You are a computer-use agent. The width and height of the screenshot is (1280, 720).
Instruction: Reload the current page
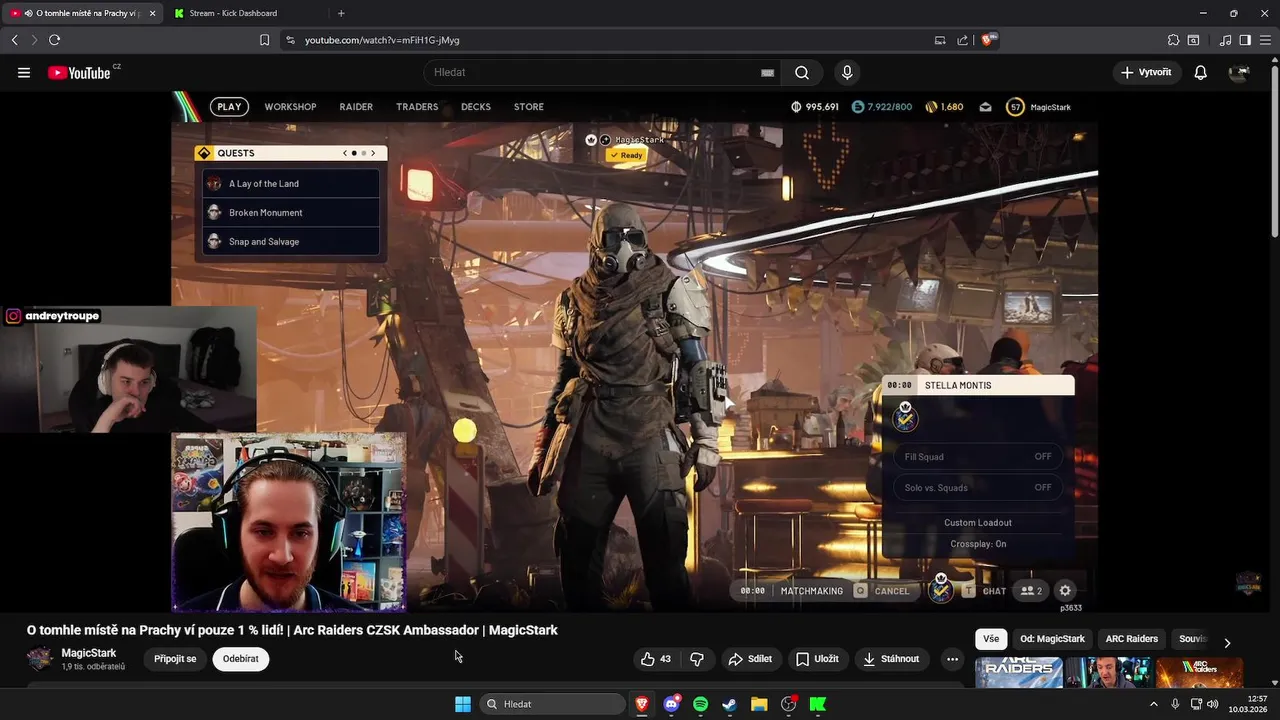(x=54, y=40)
